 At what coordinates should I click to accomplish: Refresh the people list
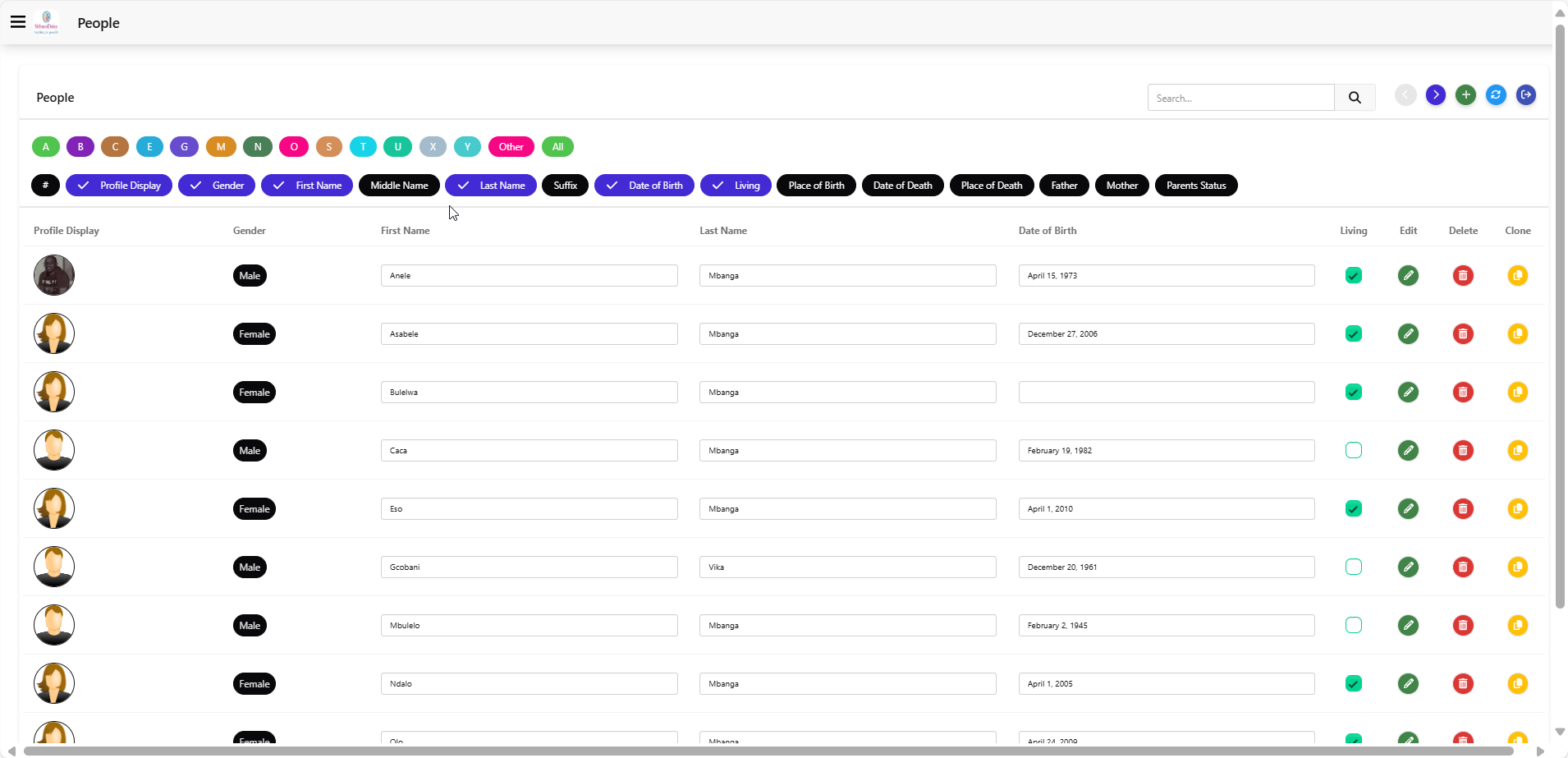[1496, 95]
